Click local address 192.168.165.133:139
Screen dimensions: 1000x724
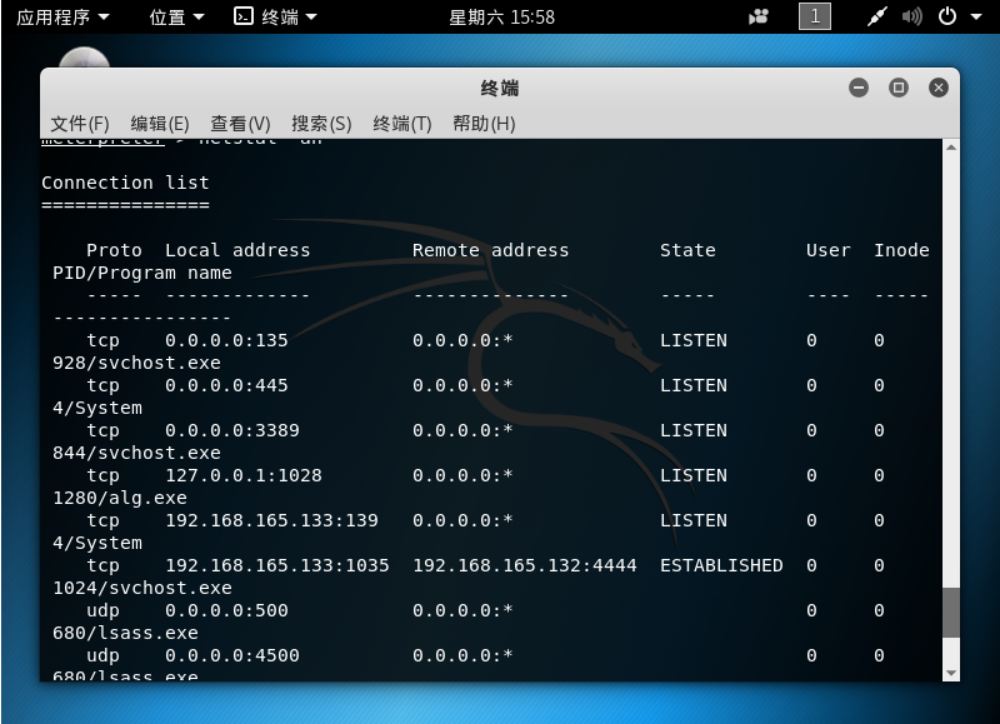click(272, 521)
